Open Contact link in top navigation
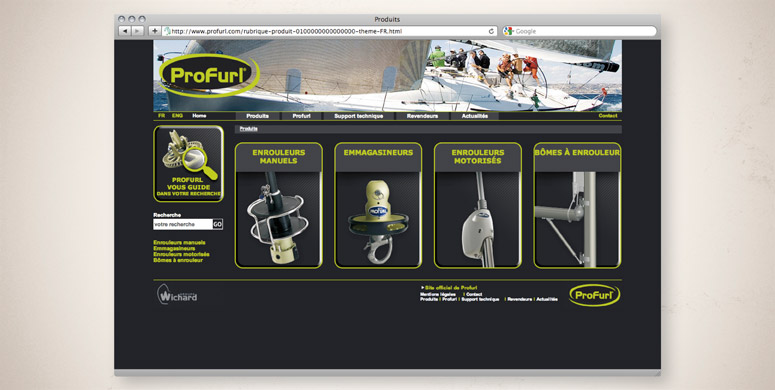Viewport: 775px width, 390px height. click(x=608, y=116)
